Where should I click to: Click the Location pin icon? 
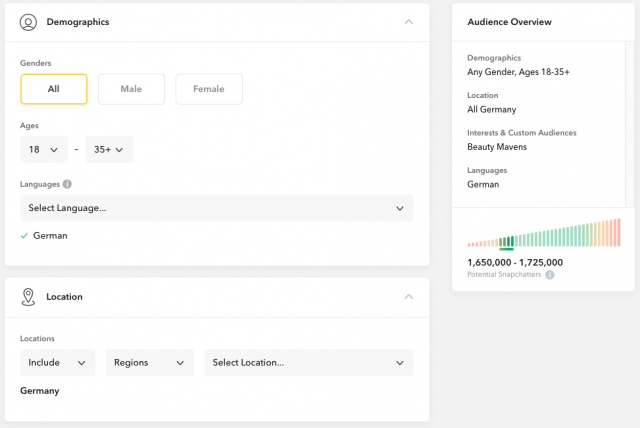[28, 297]
